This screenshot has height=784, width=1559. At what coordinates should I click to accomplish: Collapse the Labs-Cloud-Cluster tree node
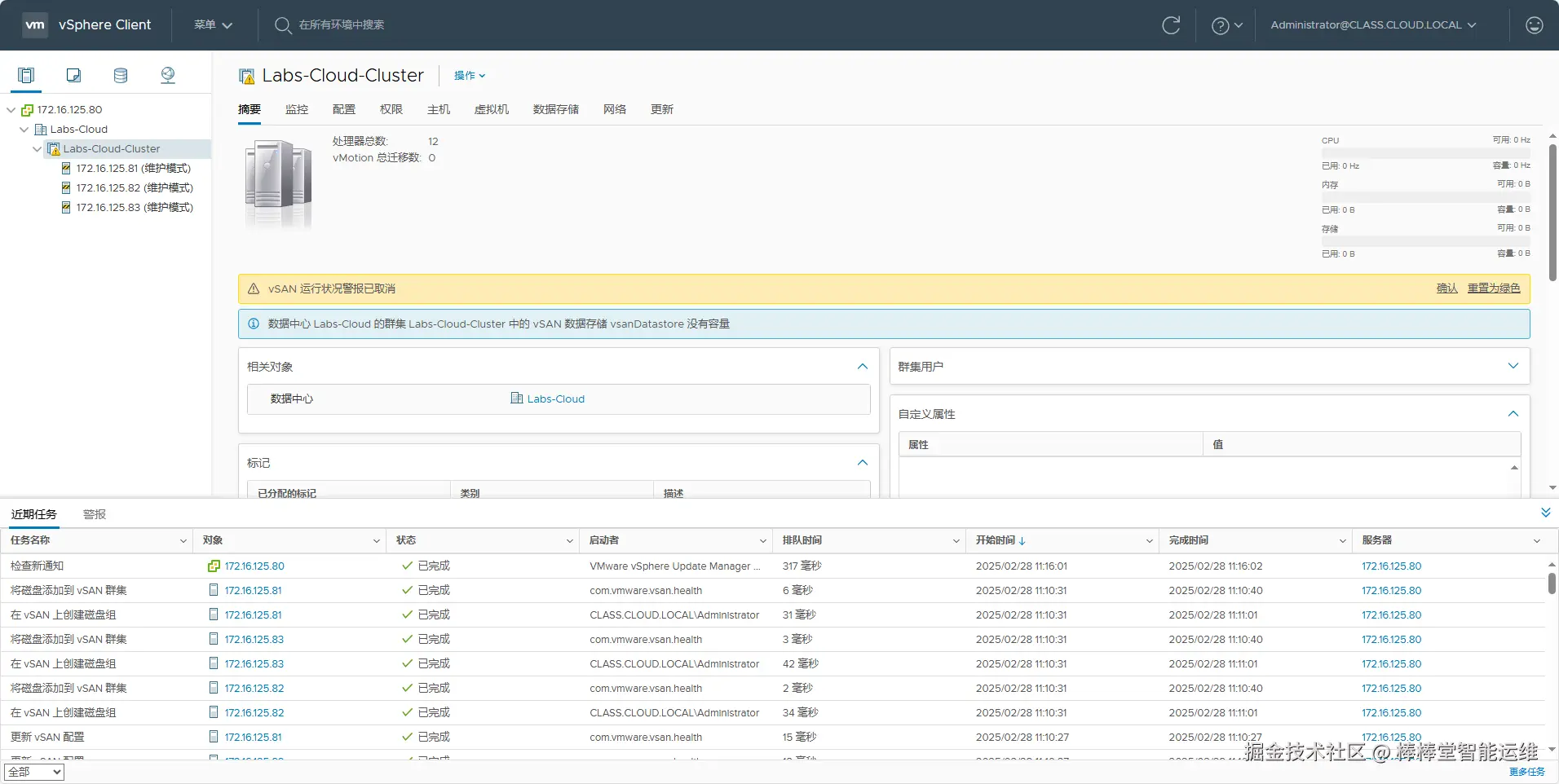(x=38, y=149)
